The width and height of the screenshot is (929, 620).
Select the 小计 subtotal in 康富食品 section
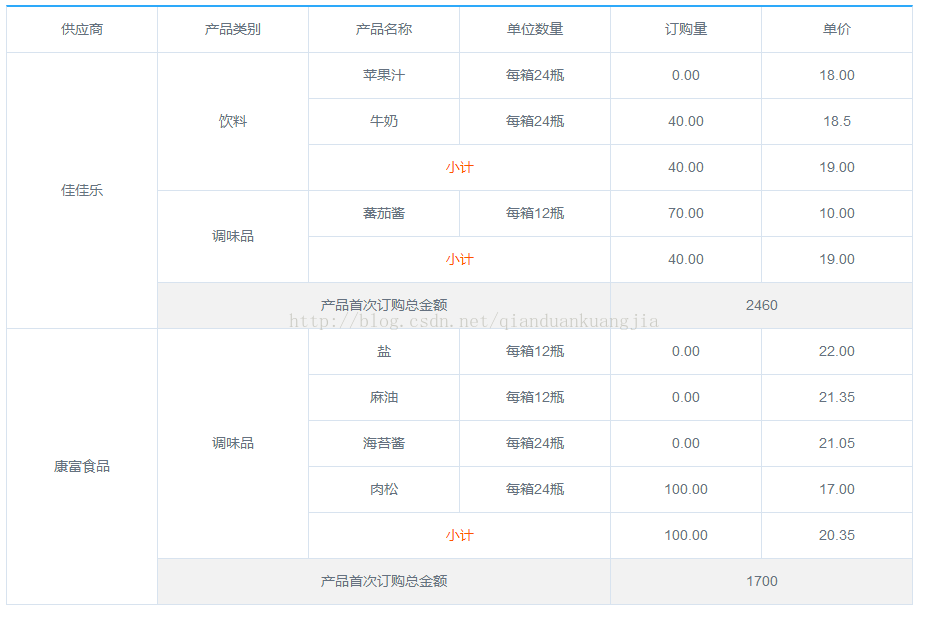[459, 535]
